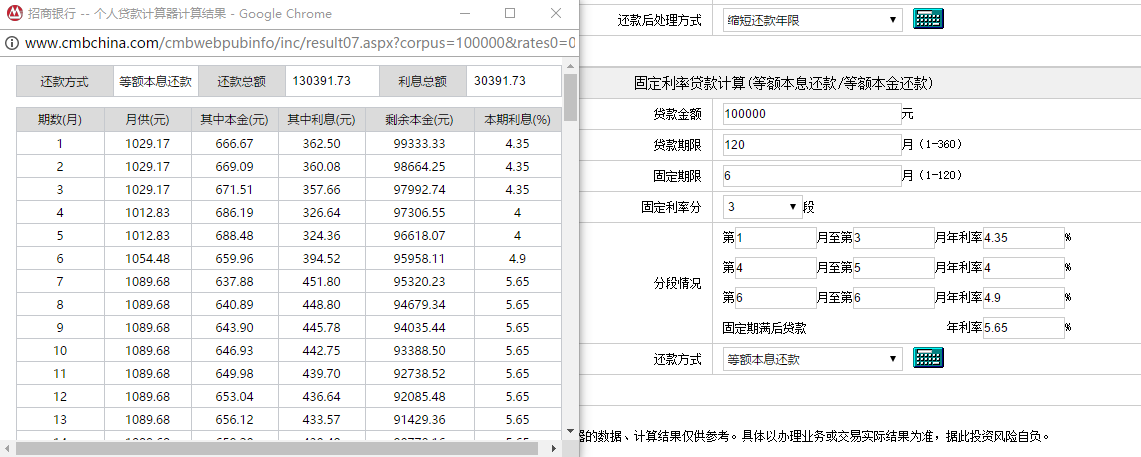Click the third segment start month field

point(776,298)
